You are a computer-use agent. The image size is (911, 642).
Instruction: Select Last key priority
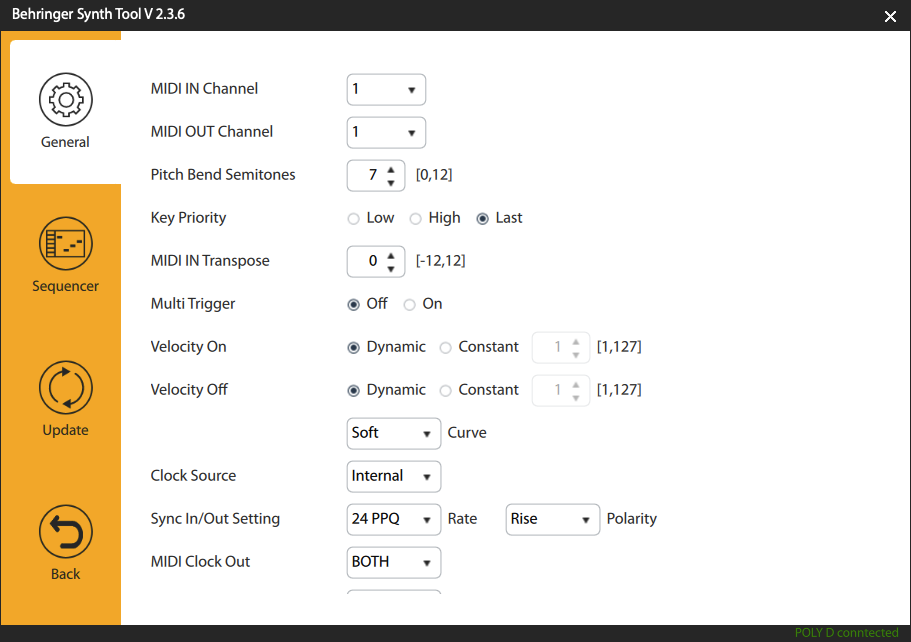tap(482, 218)
